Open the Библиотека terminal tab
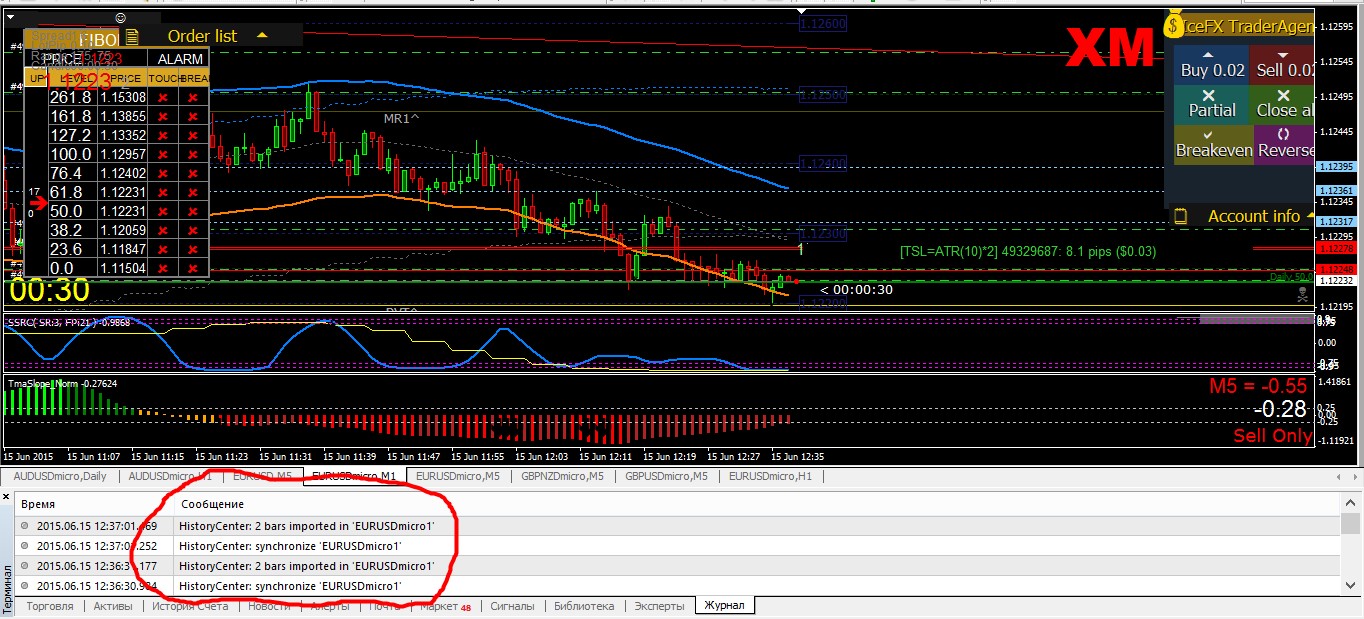 [583, 606]
